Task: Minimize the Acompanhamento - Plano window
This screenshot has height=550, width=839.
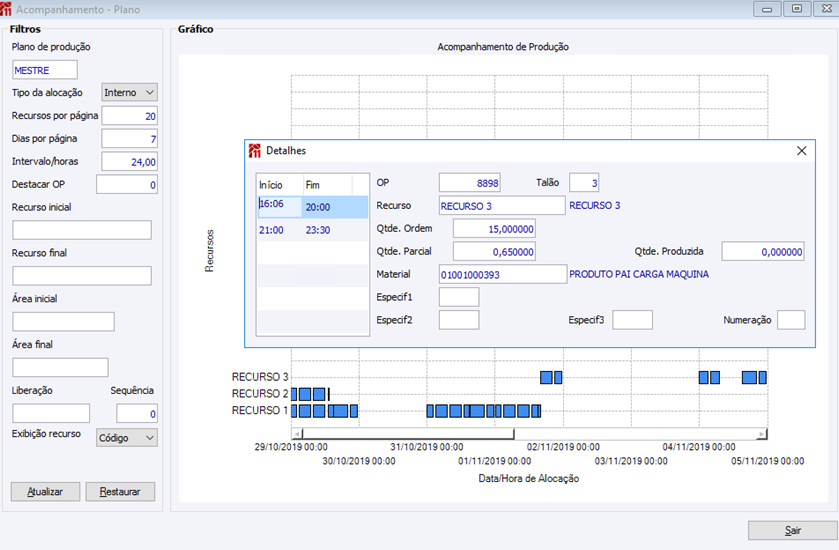Action: click(769, 9)
